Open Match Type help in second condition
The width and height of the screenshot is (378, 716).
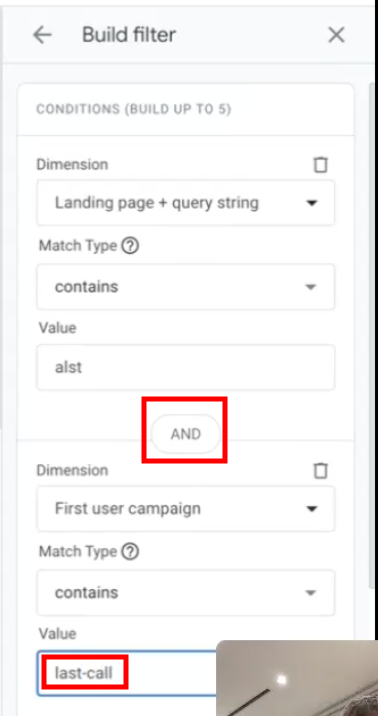coord(130,552)
